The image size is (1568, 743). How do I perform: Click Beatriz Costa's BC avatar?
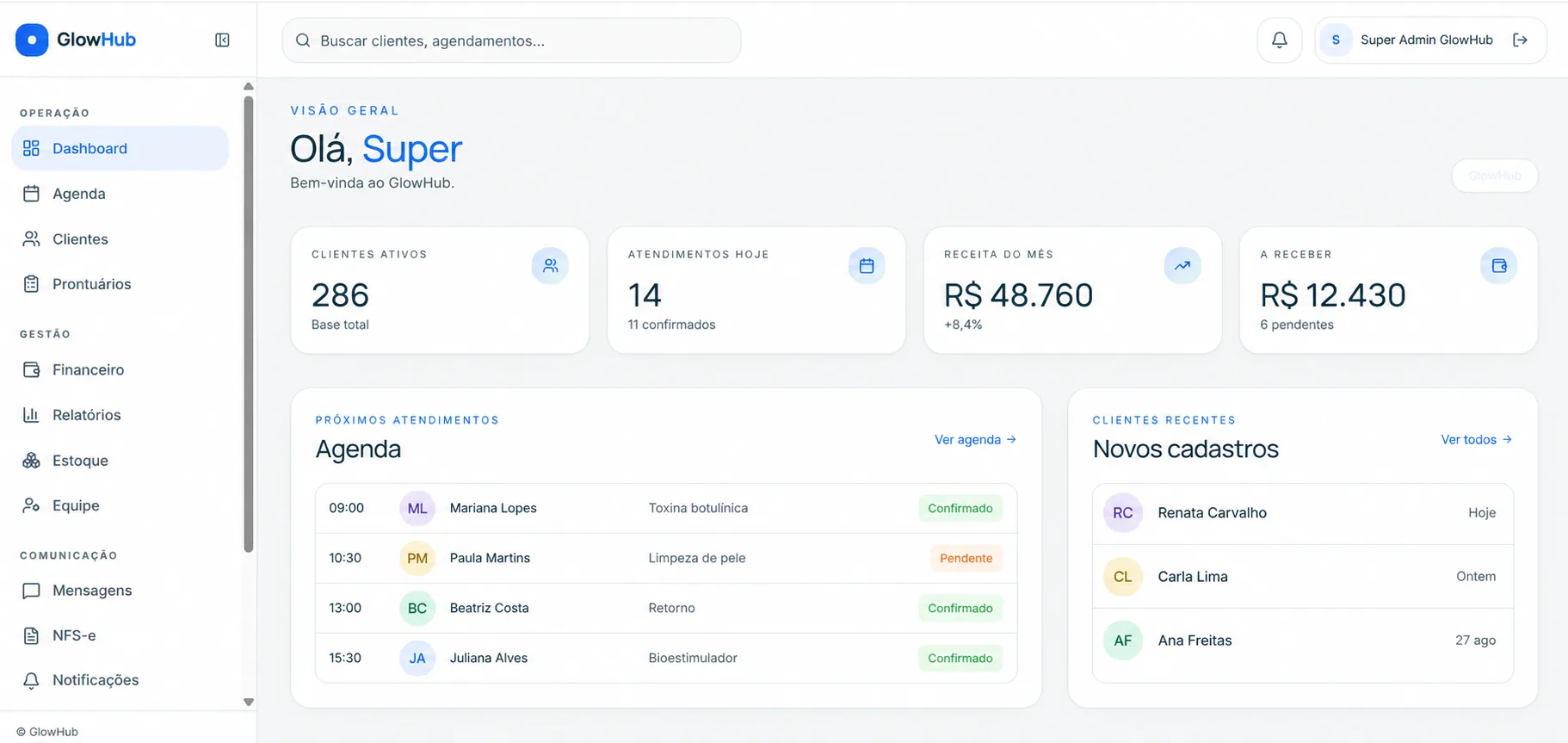pyautogui.click(x=417, y=608)
